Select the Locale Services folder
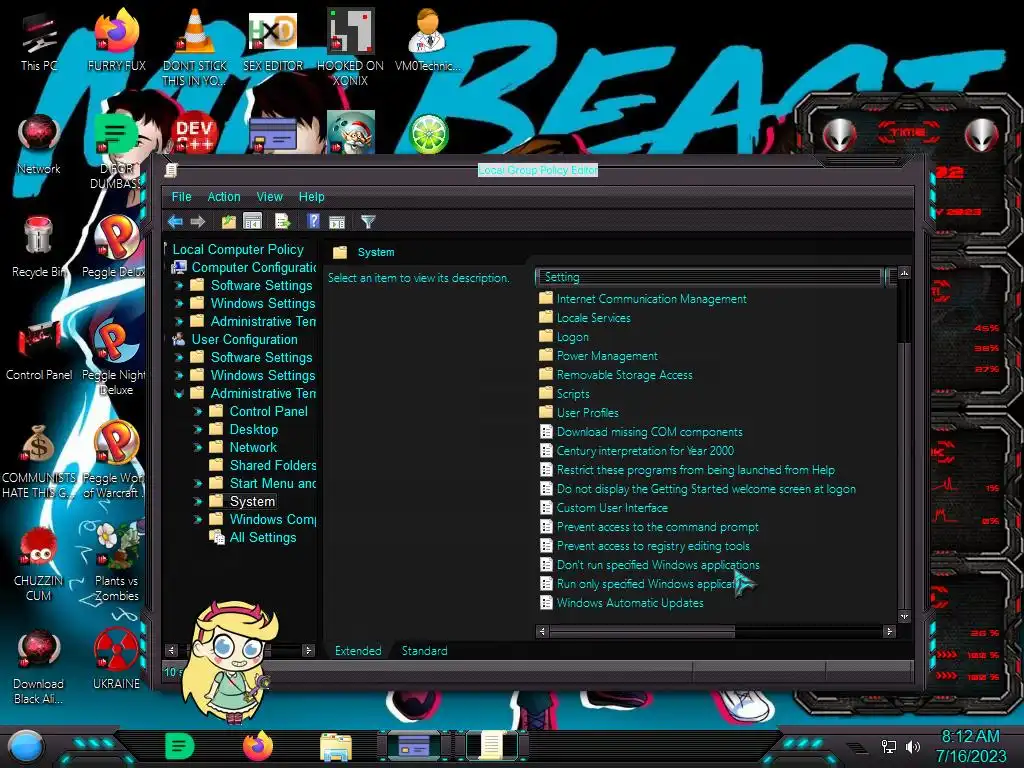 (x=593, y=318)
